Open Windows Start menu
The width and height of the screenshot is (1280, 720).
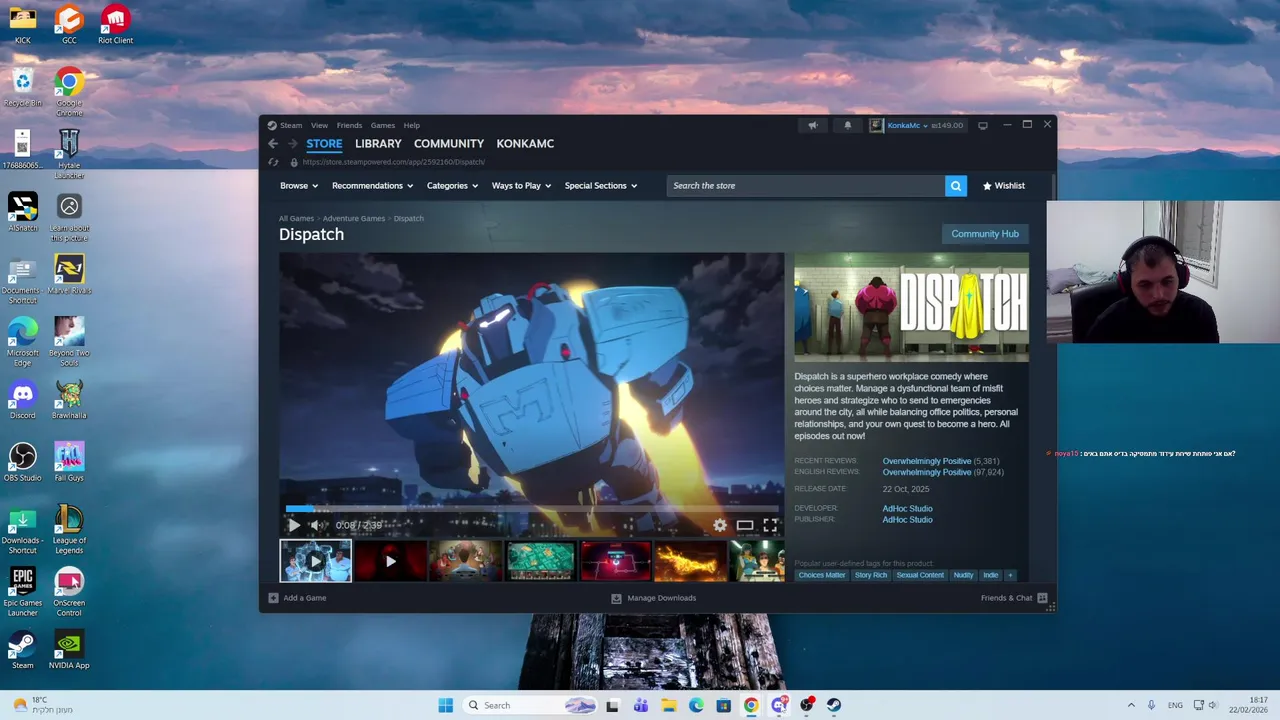point(445,705)
